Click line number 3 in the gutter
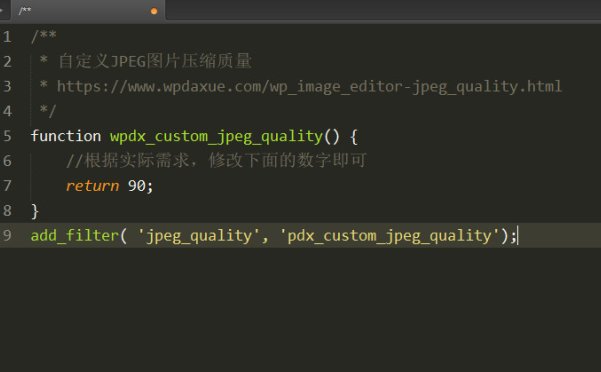 tap(7, 87)
